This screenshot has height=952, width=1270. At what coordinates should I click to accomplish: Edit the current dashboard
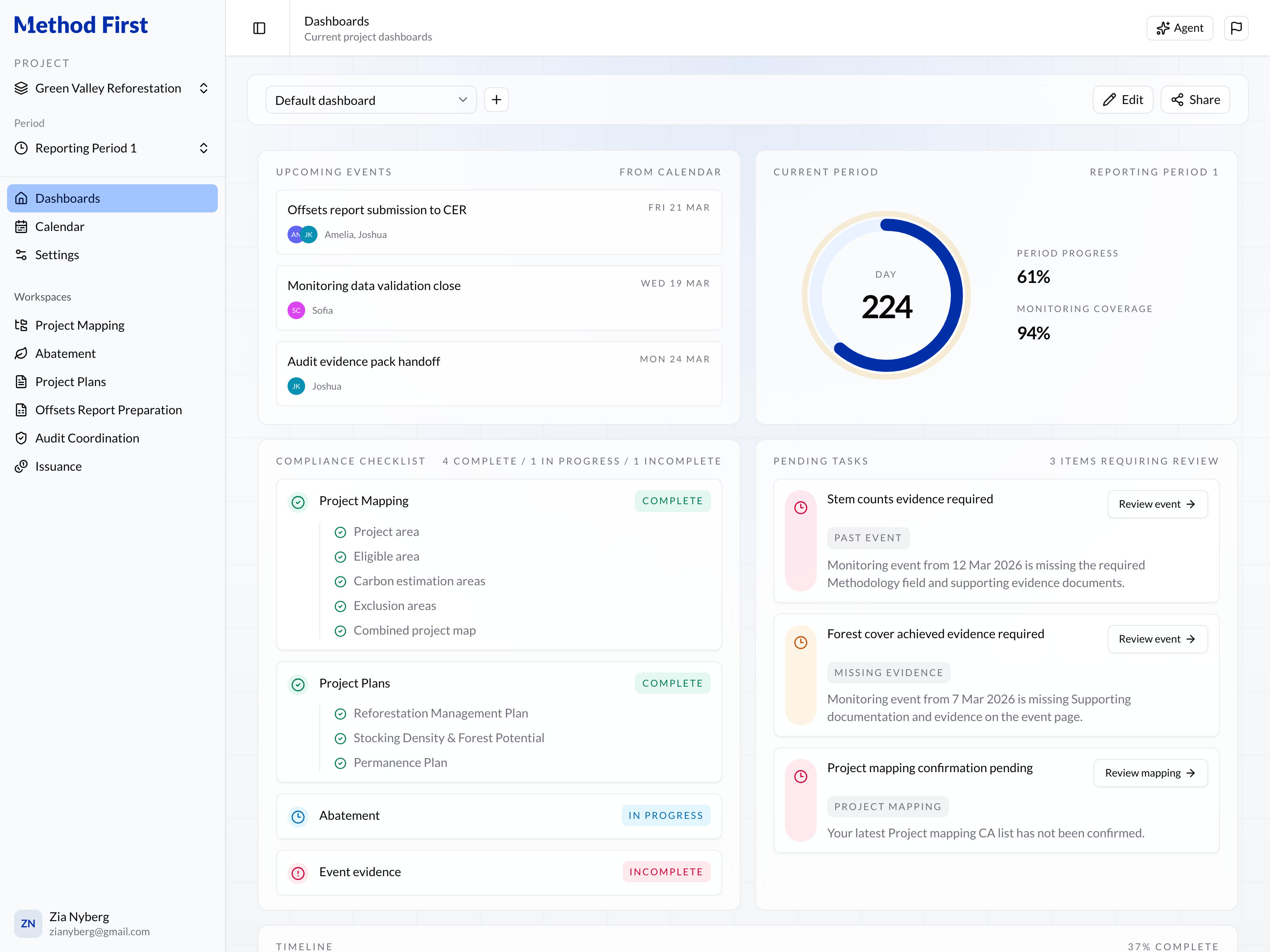coord(1122,100)
